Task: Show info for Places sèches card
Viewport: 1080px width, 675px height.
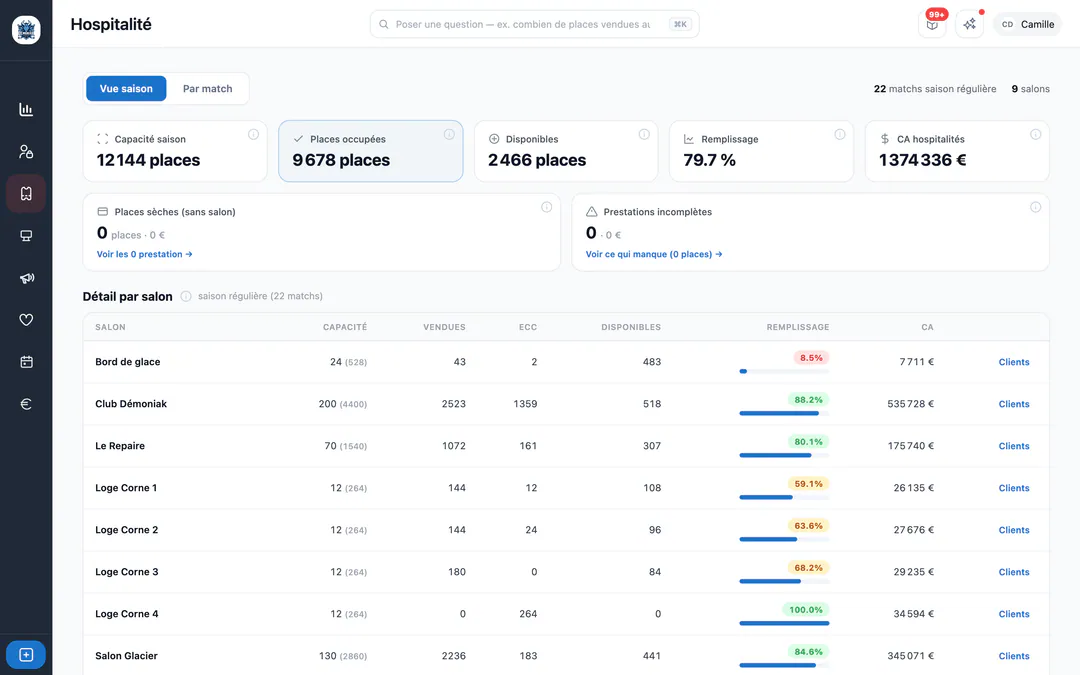Action: 546,207
